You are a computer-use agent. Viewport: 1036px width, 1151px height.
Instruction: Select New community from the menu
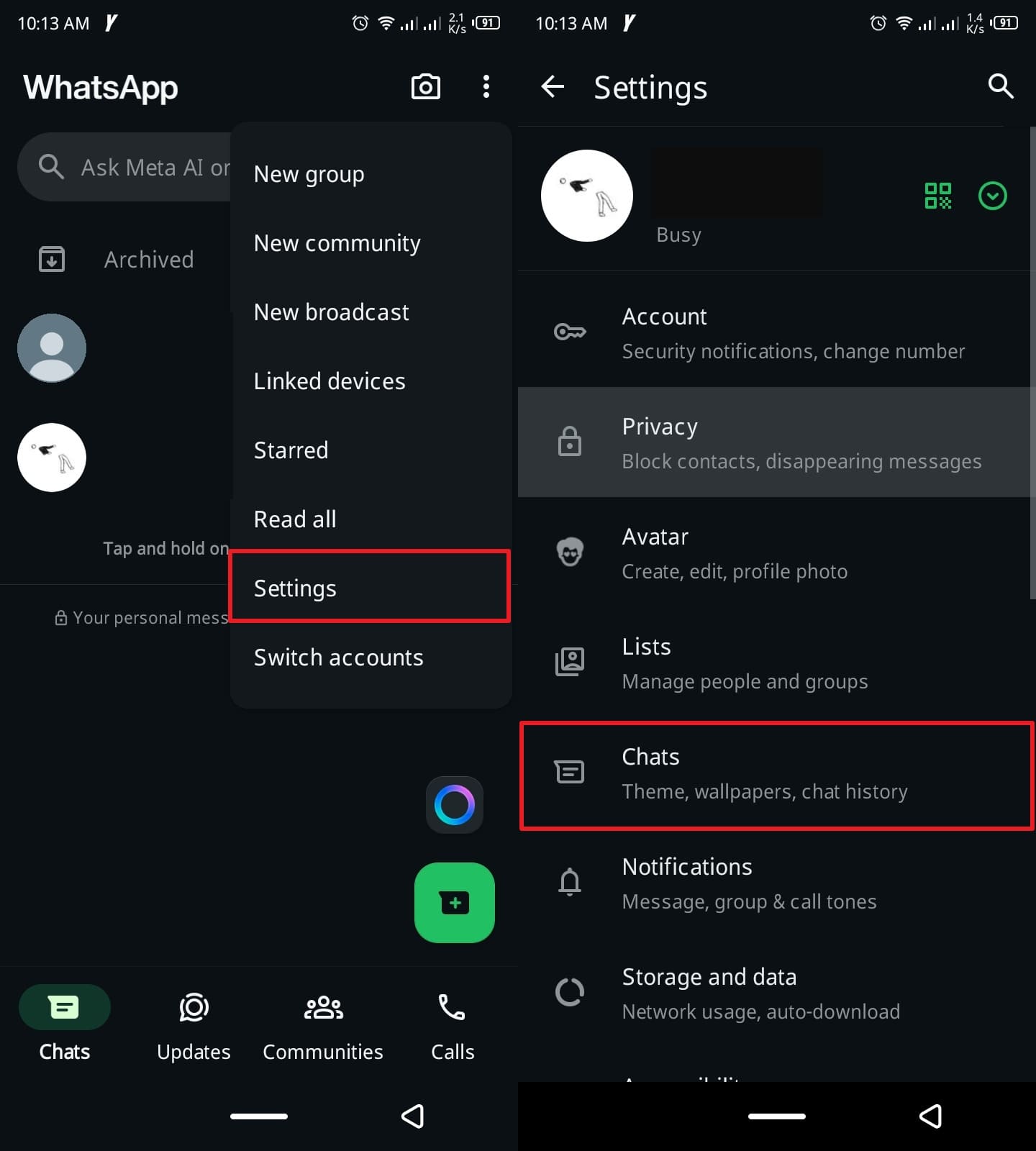pos(371,243)
